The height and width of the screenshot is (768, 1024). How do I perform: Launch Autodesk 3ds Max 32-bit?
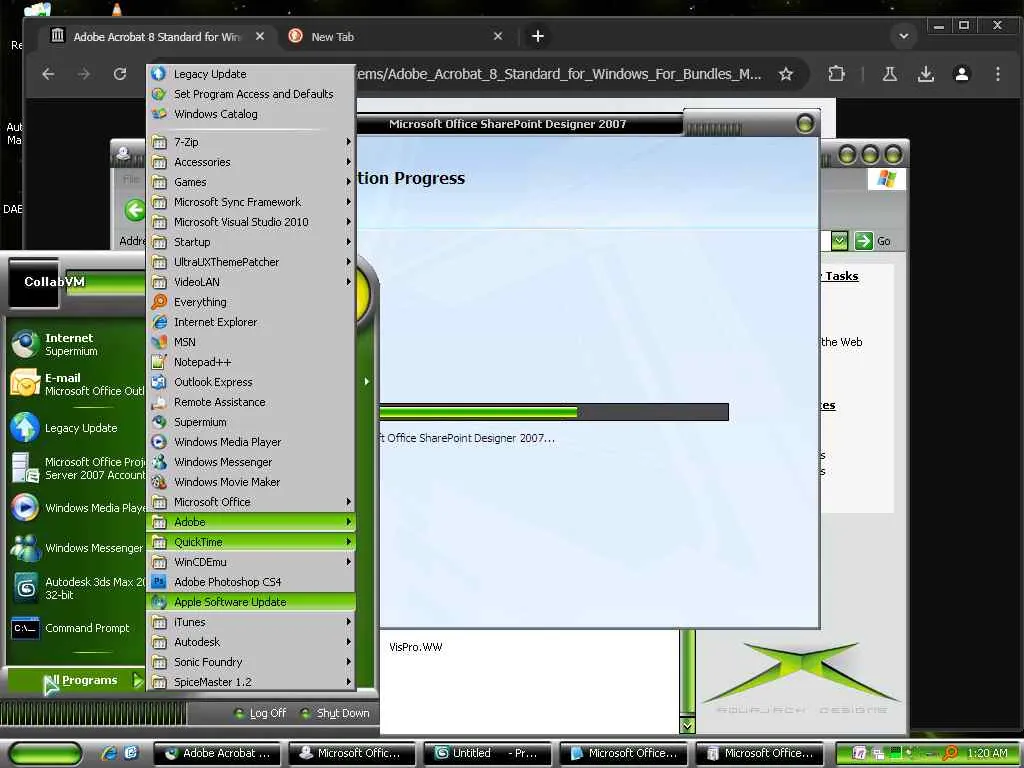[76, 588]
